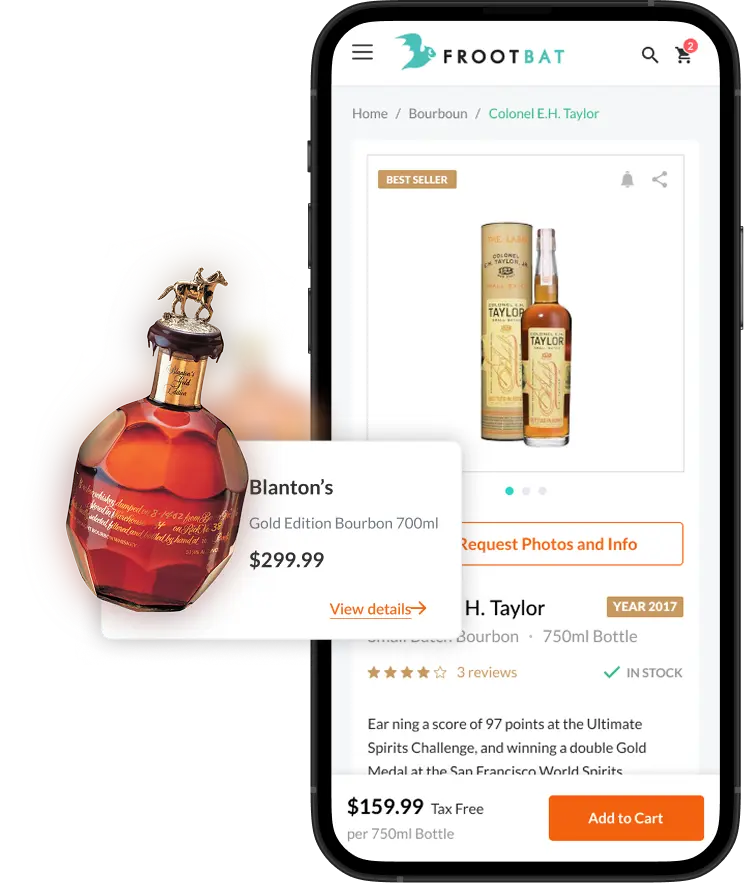
Task: Click the Add to Cart button
Action: 626,818
